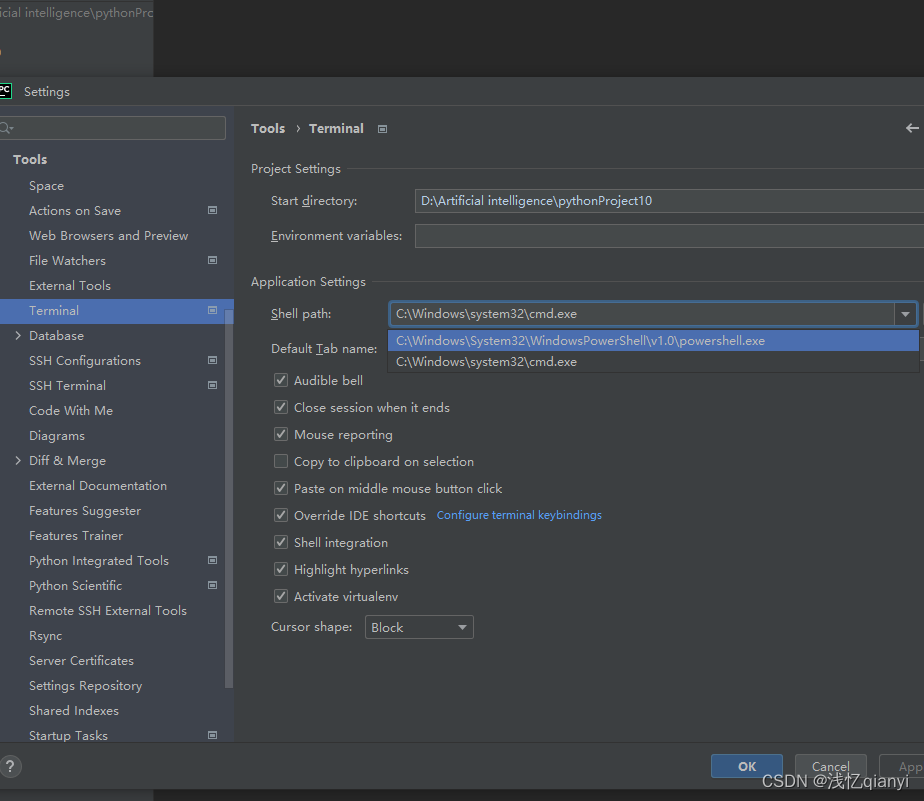The image size is (924, 801).
Task: Click the small icon beside the Terminal breadcrumb
Action: (380, 128)
